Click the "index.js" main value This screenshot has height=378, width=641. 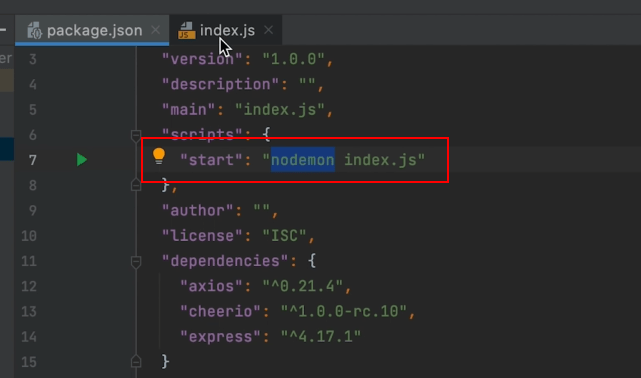coord(280,110)
